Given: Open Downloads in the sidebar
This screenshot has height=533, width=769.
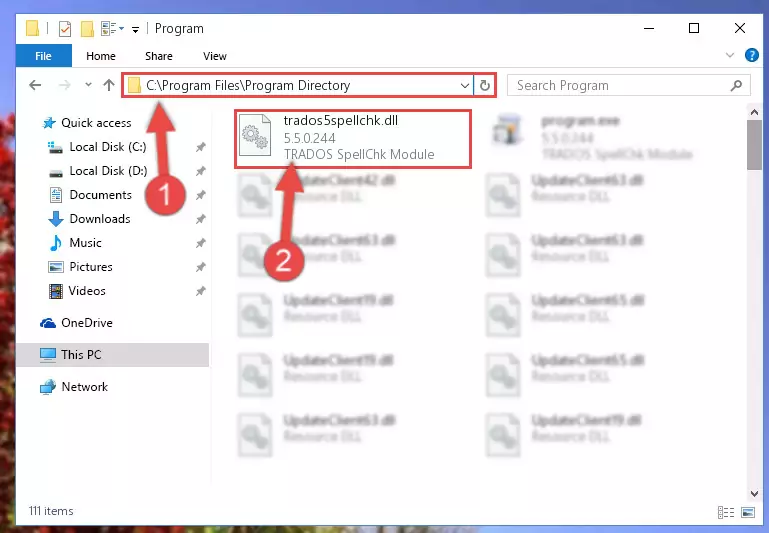Looking at the screenshot, I should click(x=90, y=219).
